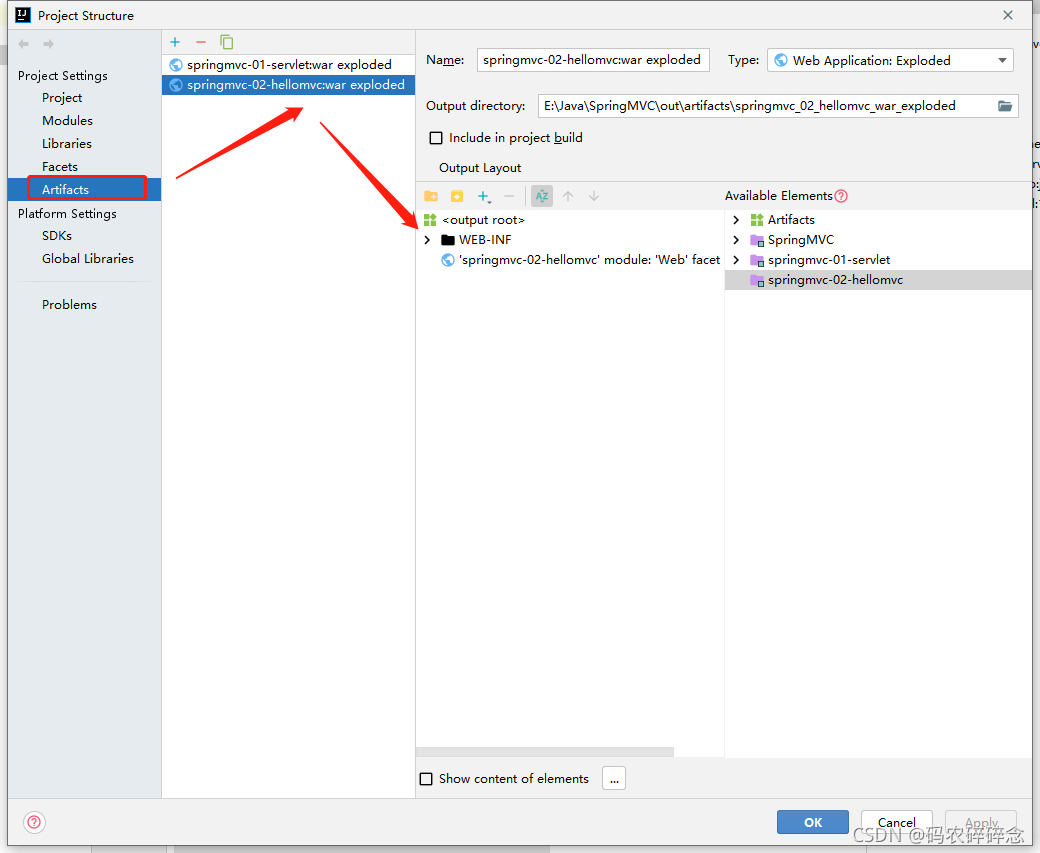Expand SpringMVC in Available Elements
1040x853 pixels.
point(736,240)
